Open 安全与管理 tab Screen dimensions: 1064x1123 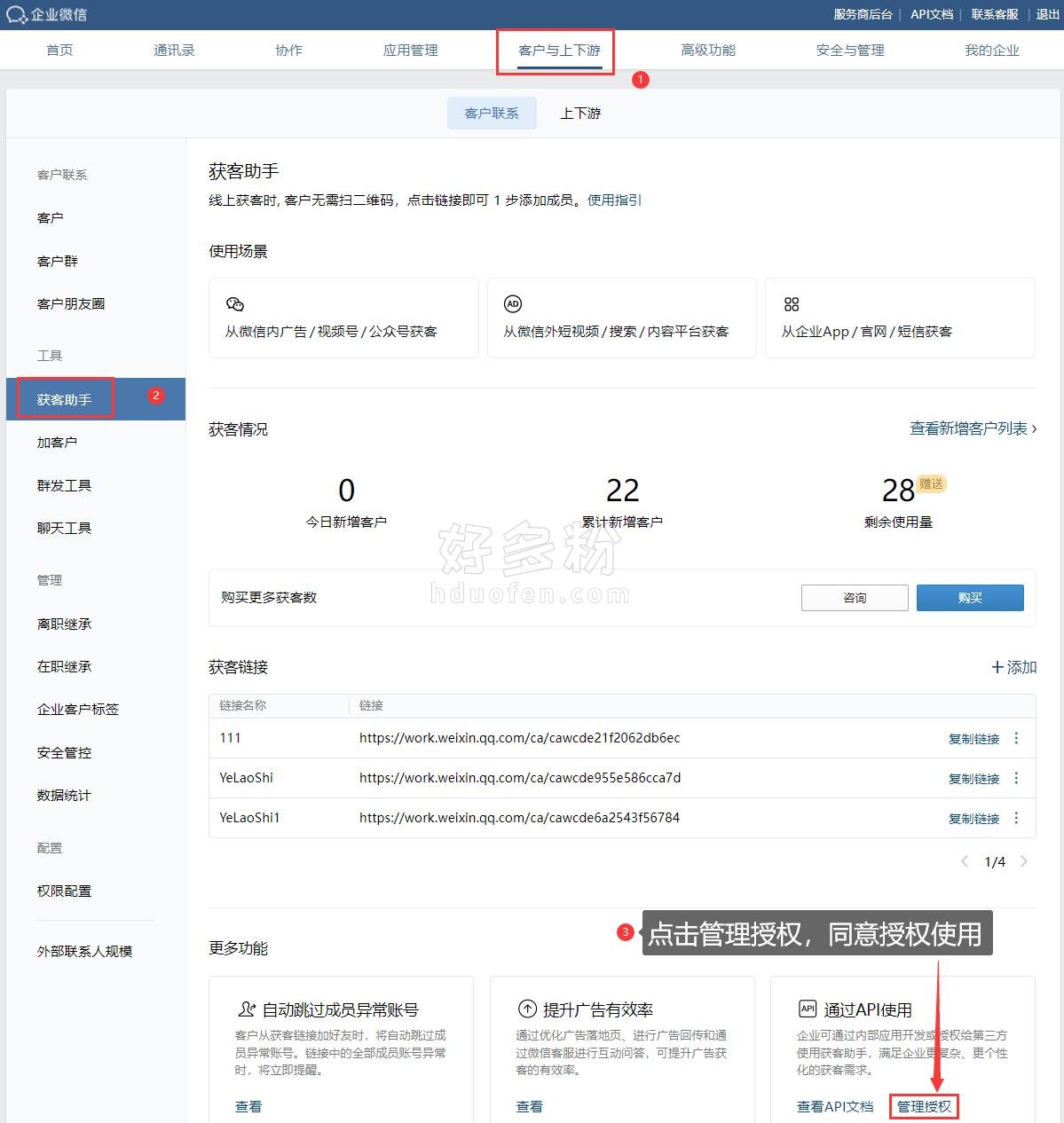[x=850, y=51]
